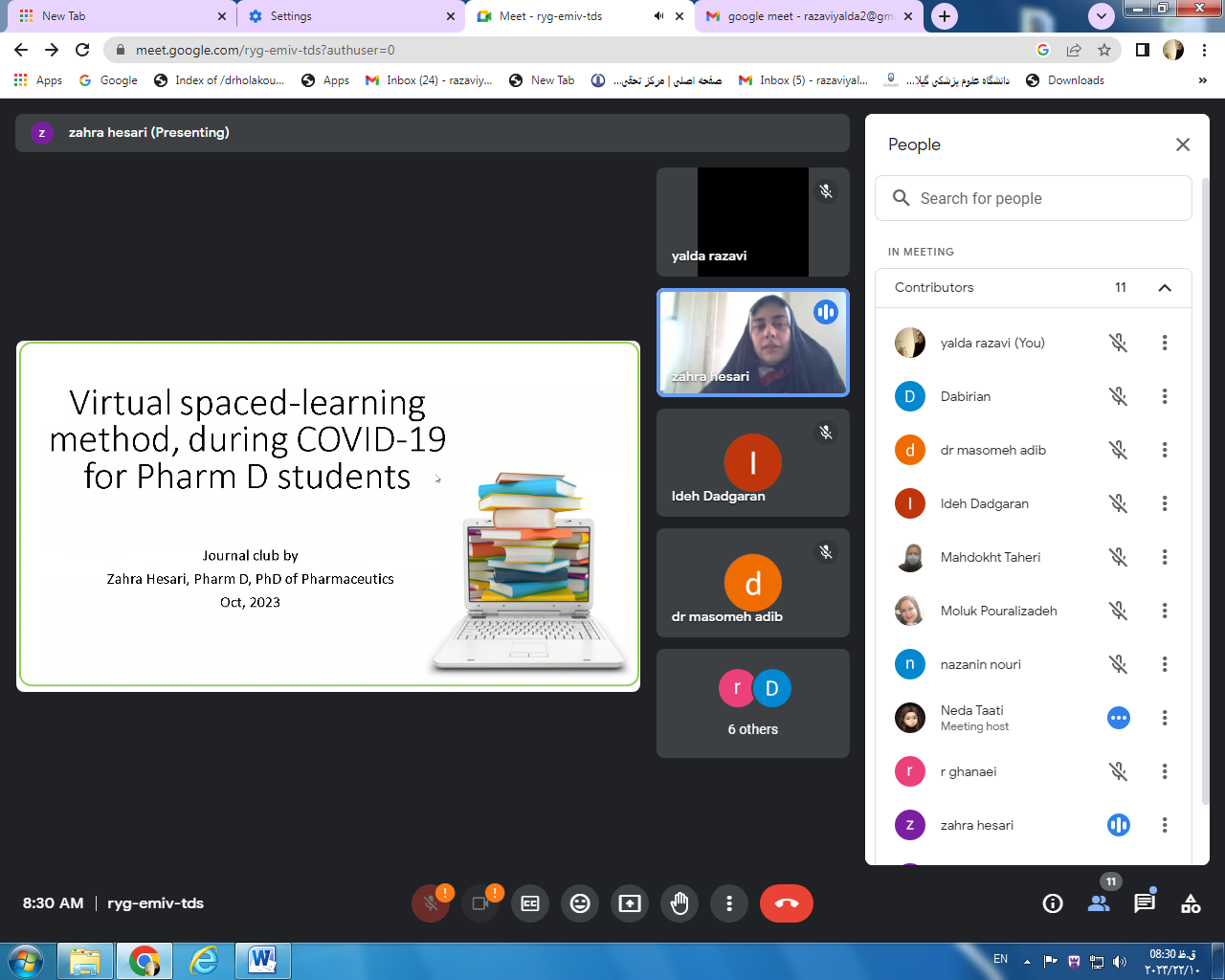This screenshot has width=1225, height=980.
Task: Raise hand in the meeting
Action: [x=679, y=903]
